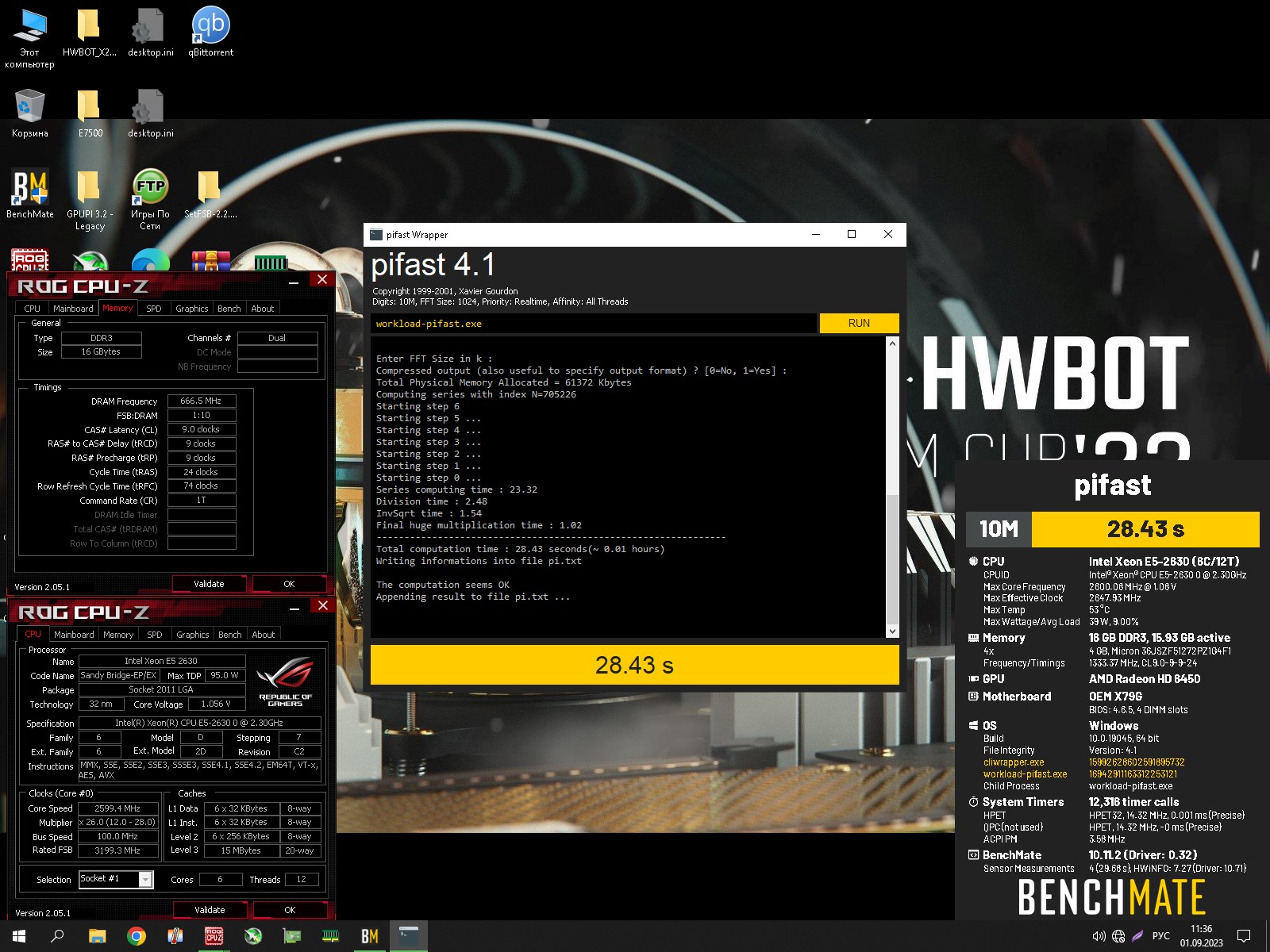The height and width of the screenshot is (952, 1270).
Task: Click the 28.43 s score in BenchMate panel
Action: [1145, 529]
